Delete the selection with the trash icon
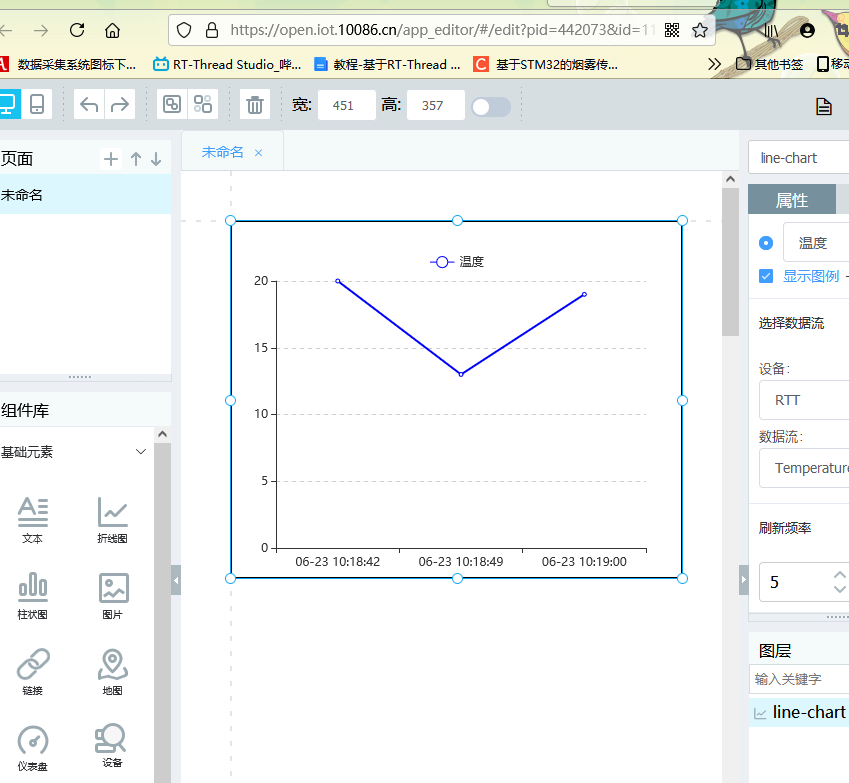The height and width of the screenshot is (783, 849). [x=254, y=104]
